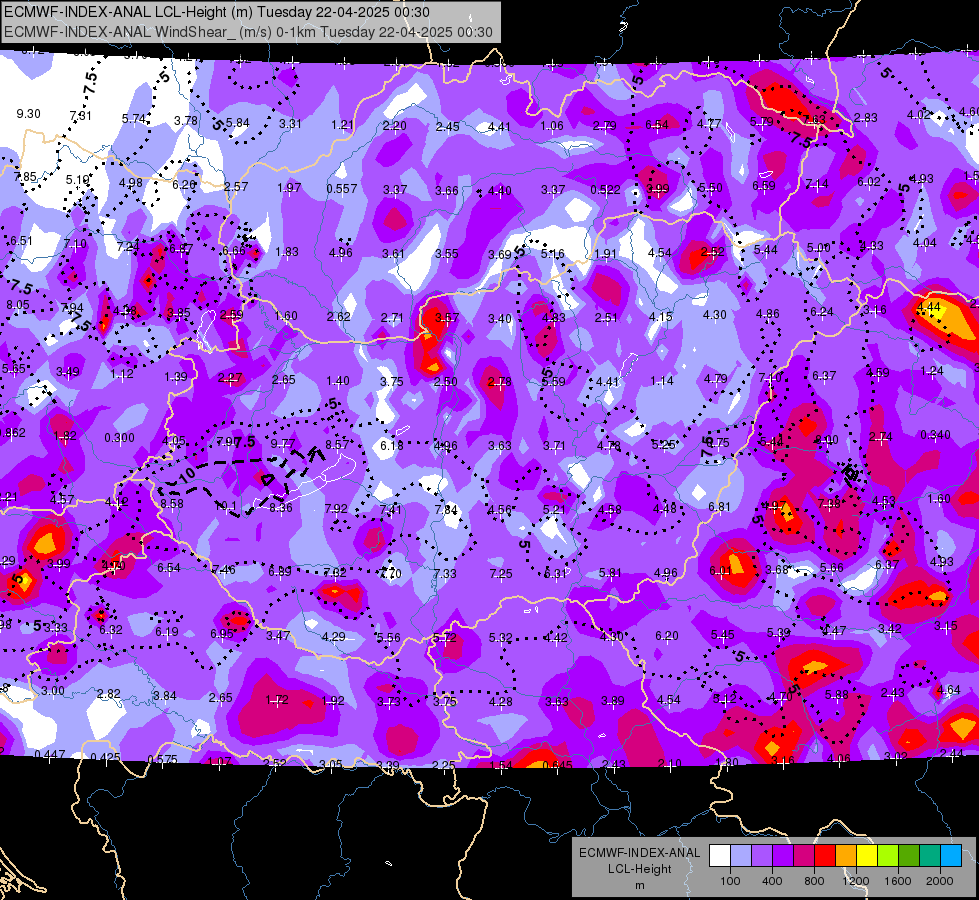
Task: Click the wind shear value 7.92
Action: [336, 508]
